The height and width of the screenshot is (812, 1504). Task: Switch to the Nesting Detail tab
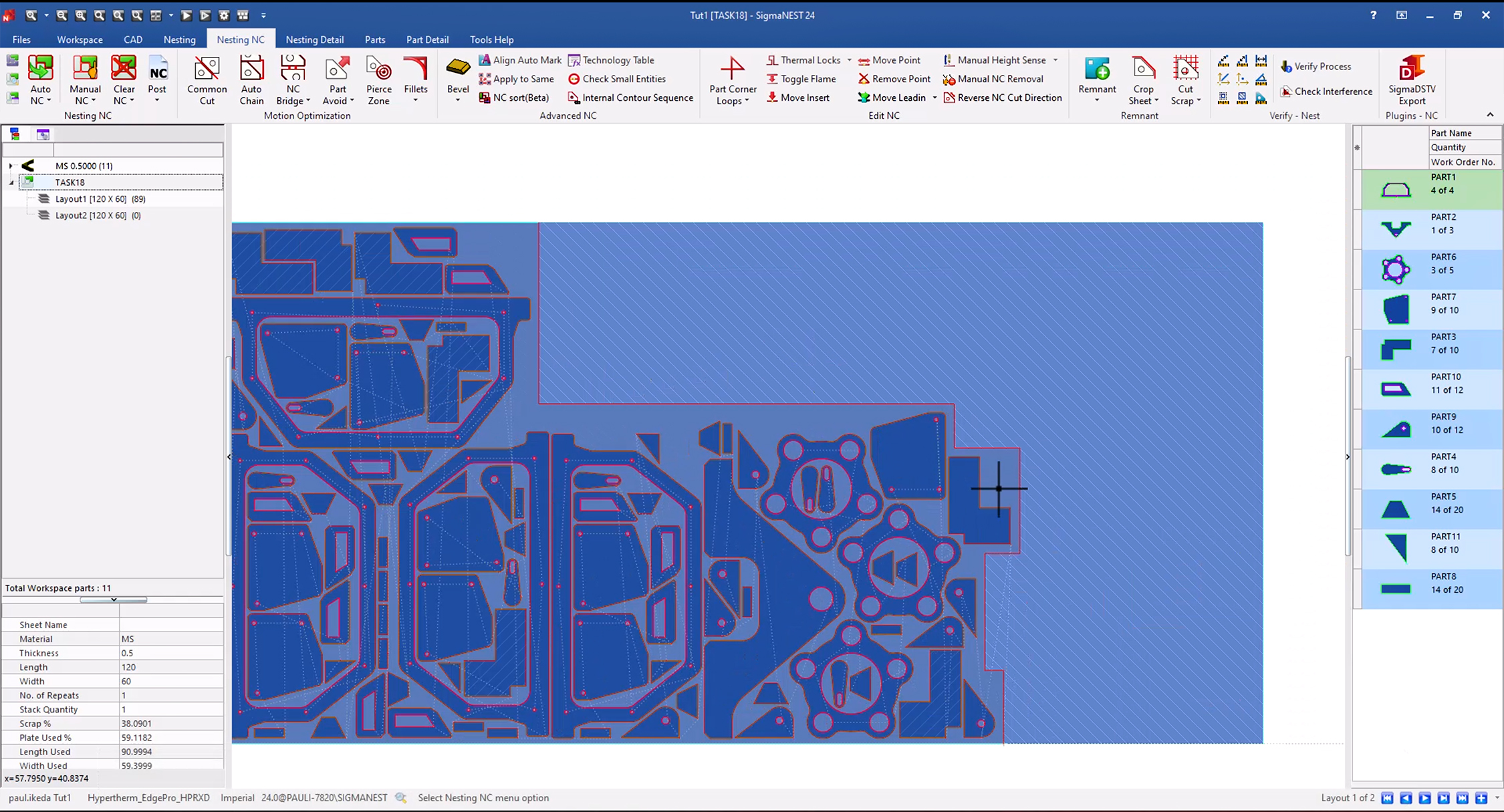[x=314, y=39]
